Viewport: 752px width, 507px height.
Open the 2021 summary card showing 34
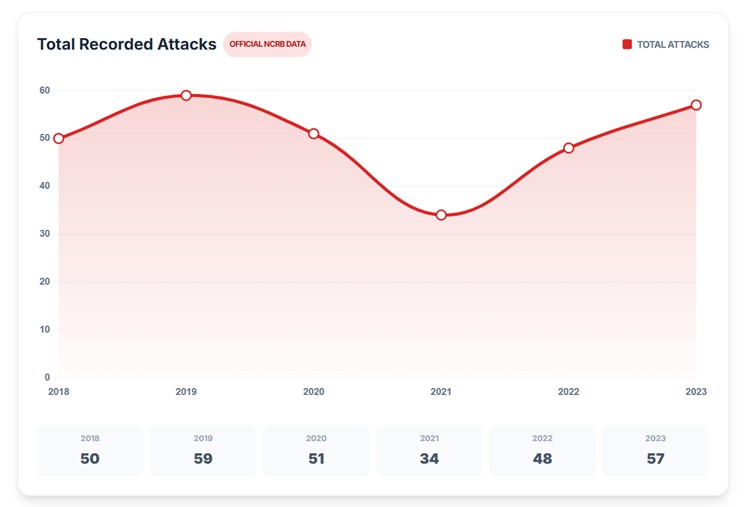click(x=429, y=451)
